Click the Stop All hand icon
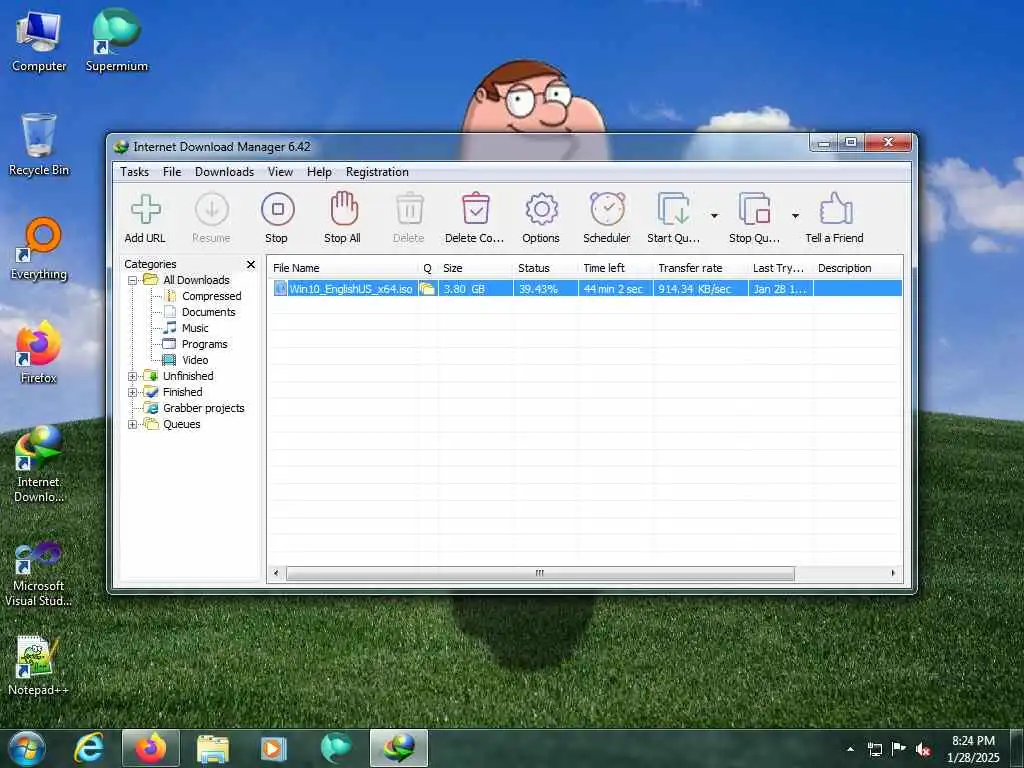 [x=344, y=209]
